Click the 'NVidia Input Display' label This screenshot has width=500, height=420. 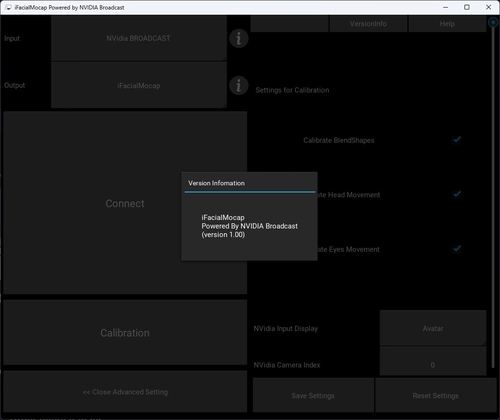point(286,328)
